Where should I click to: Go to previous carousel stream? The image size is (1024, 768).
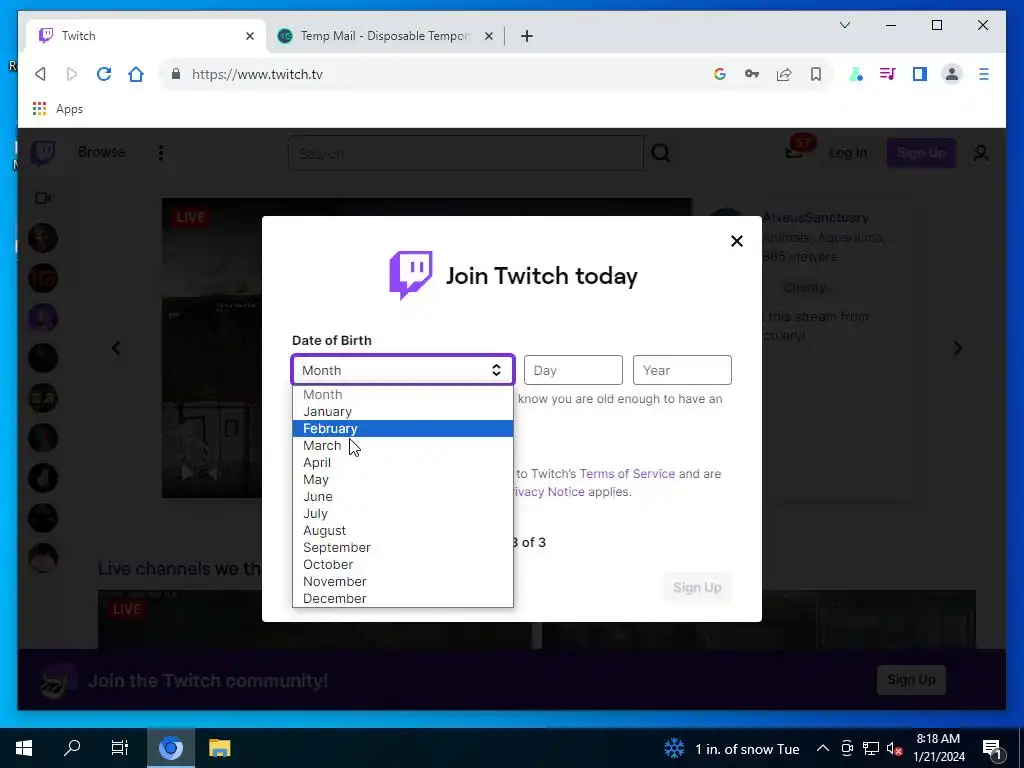pyautogui.click(x=116, y=348)
